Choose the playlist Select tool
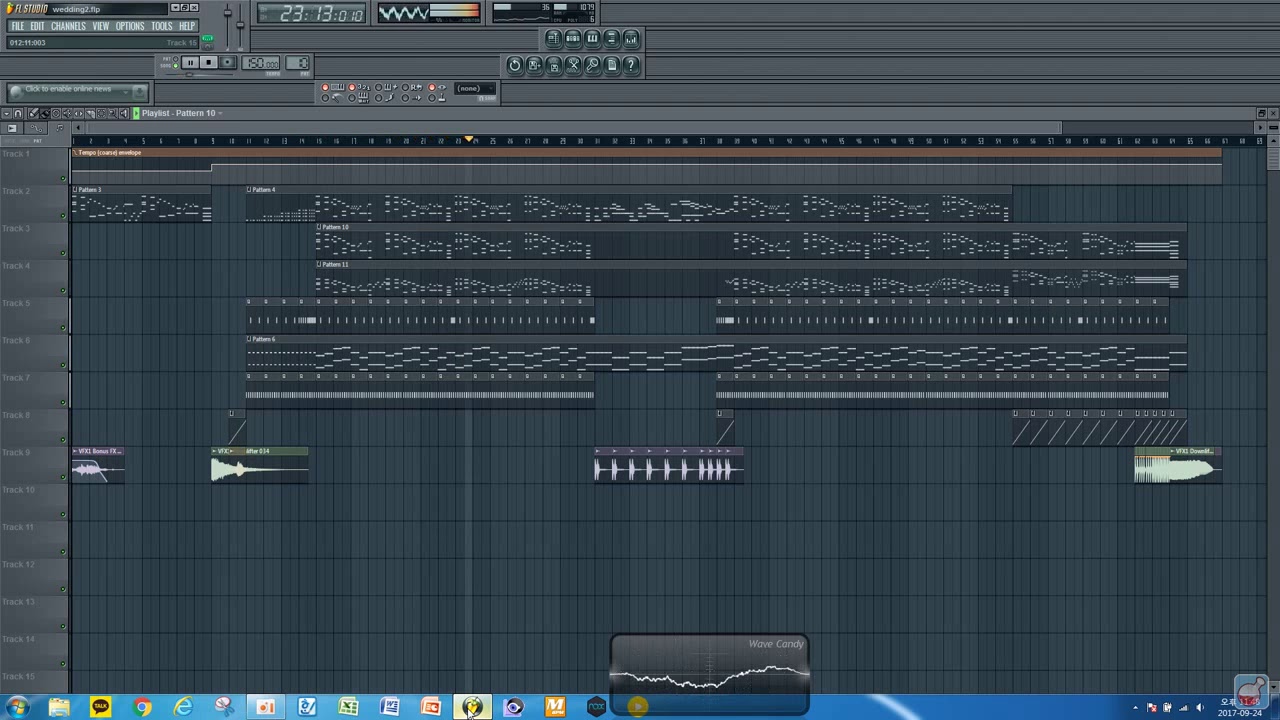The height and width of the screenshot is (720, 1280). pyautogui.click(x=101, y=113)
